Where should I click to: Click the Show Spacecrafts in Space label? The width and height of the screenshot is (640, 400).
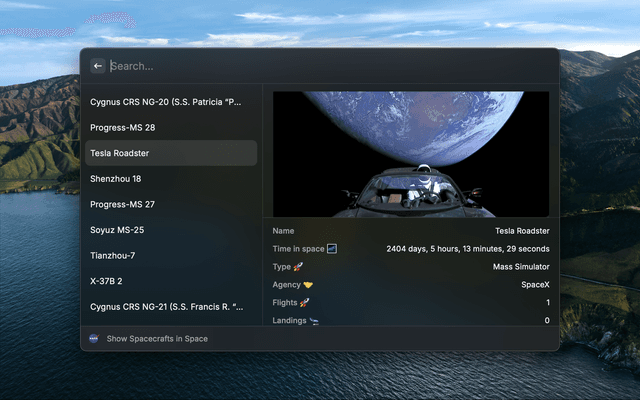[x=157, y=339]
